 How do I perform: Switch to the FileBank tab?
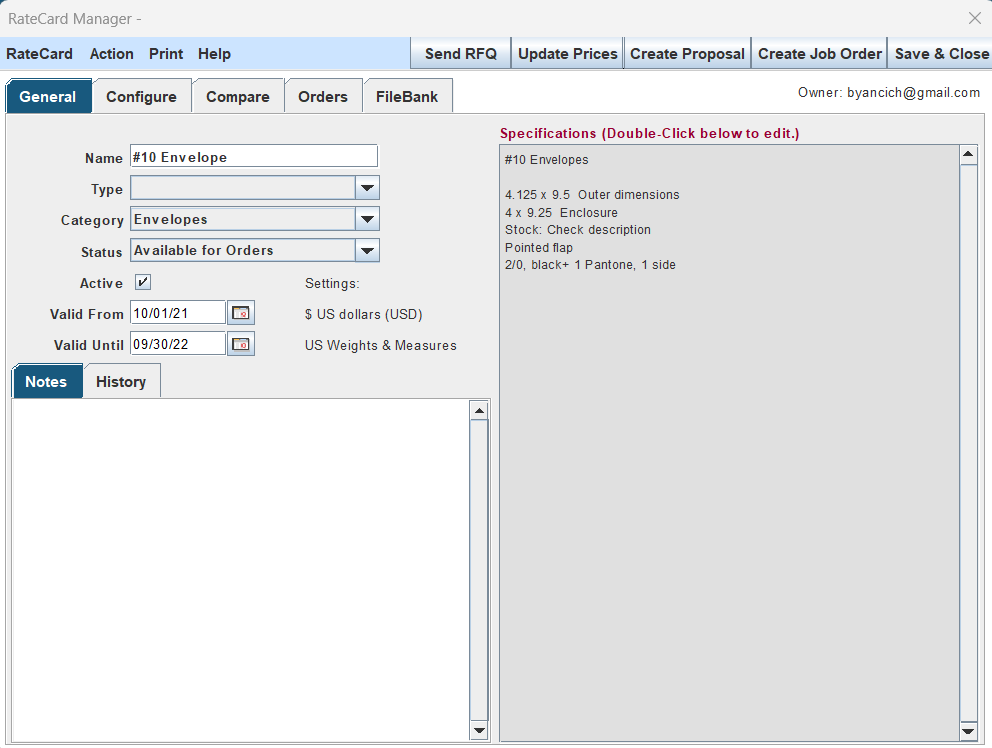click(x=407, y=97)
